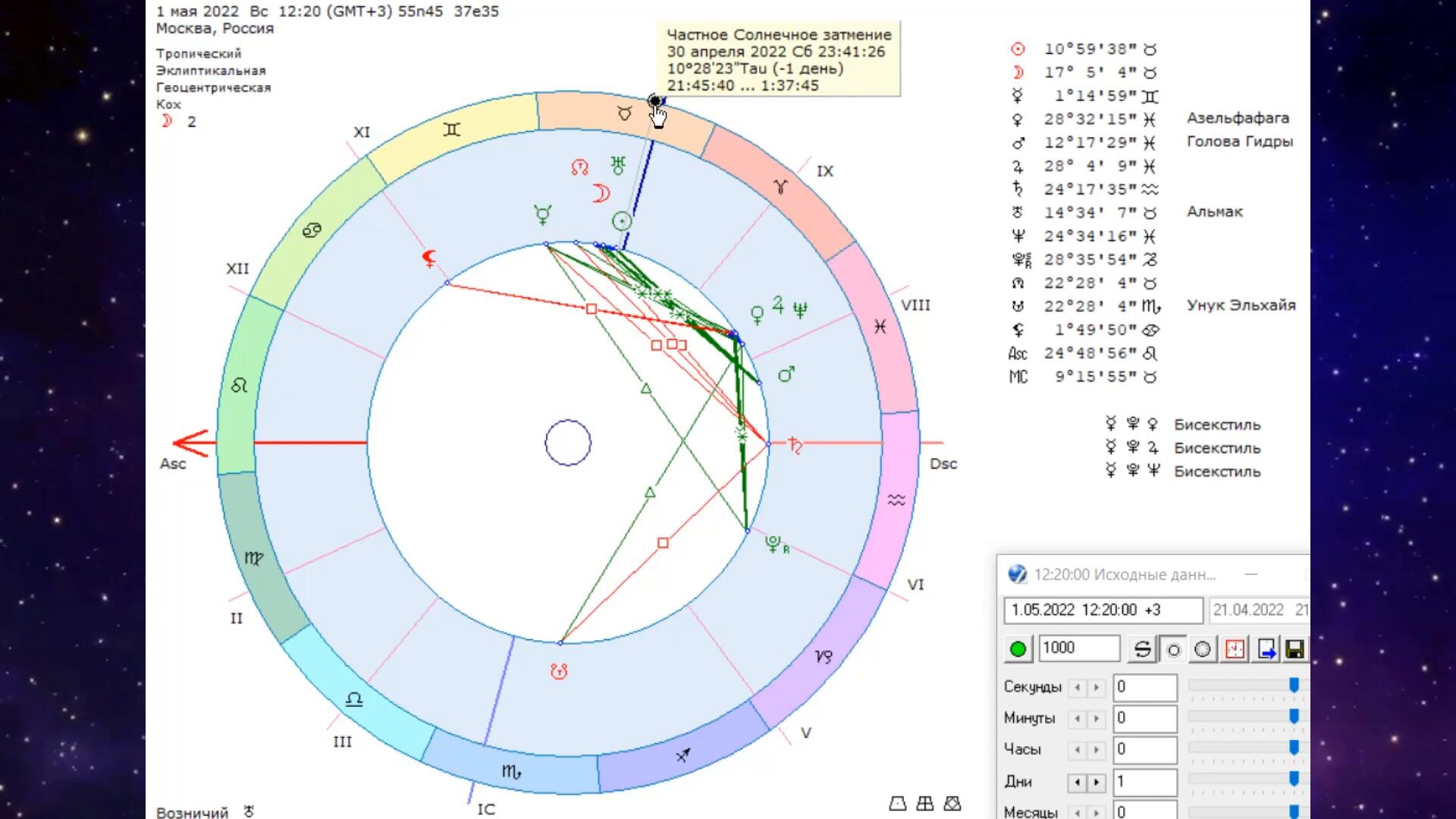This screenshot has height=819, width=1456.
Task: Click the step value field showing 1000
Action: pos(1078,648)
